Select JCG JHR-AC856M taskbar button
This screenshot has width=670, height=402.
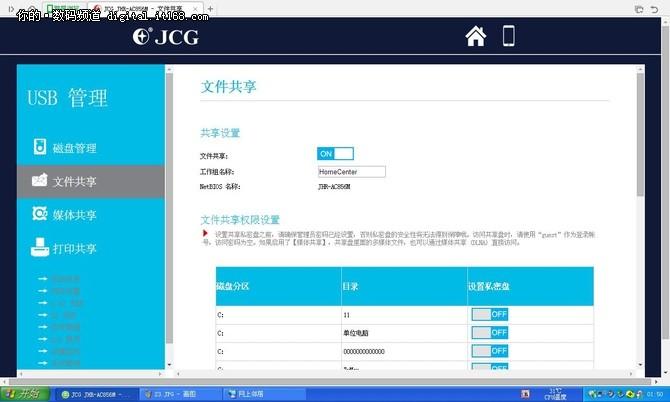tap(96, 394)
